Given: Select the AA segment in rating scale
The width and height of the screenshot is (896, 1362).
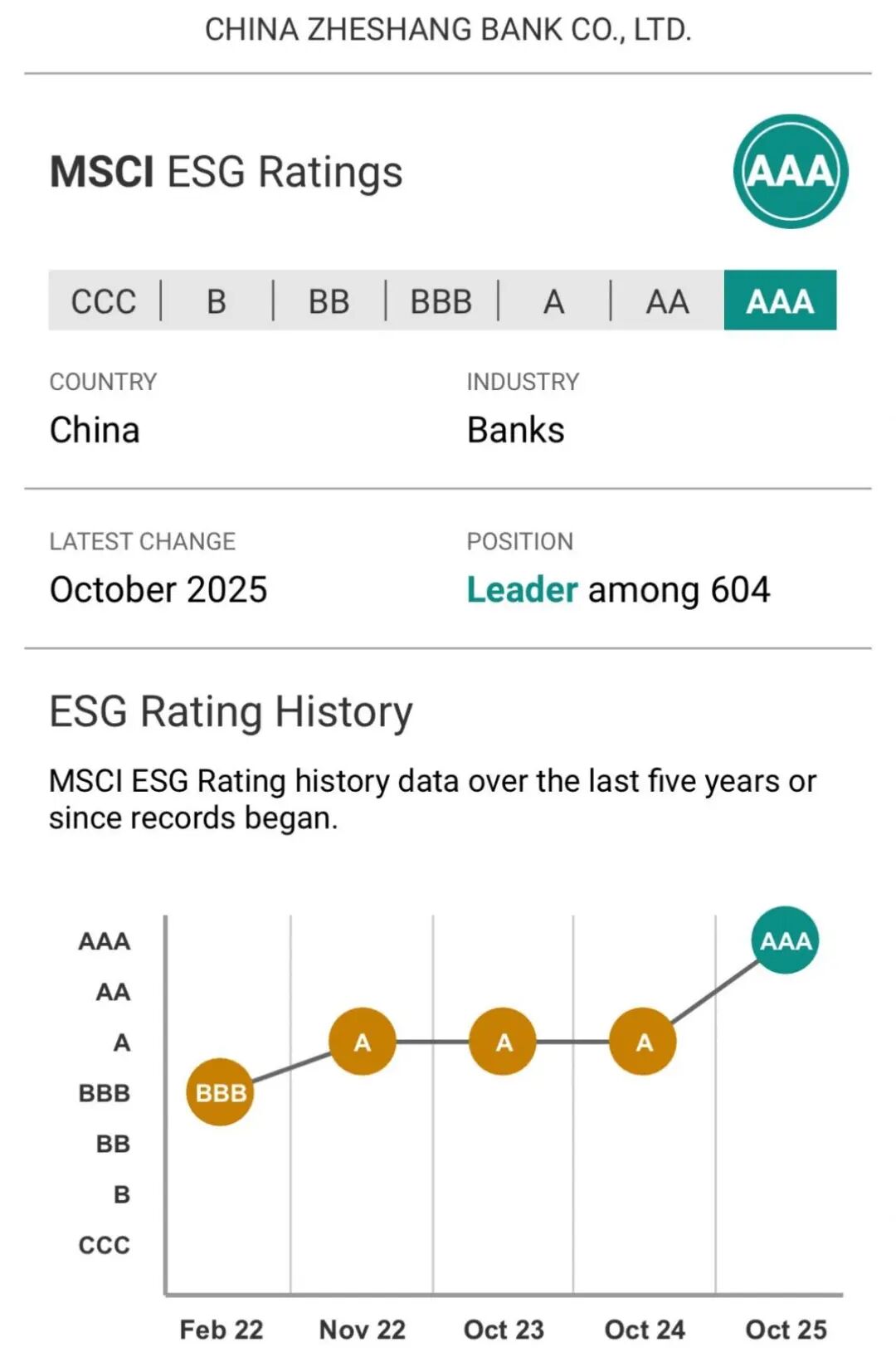Looking at the screenshot, I should [x=667, y=300].
